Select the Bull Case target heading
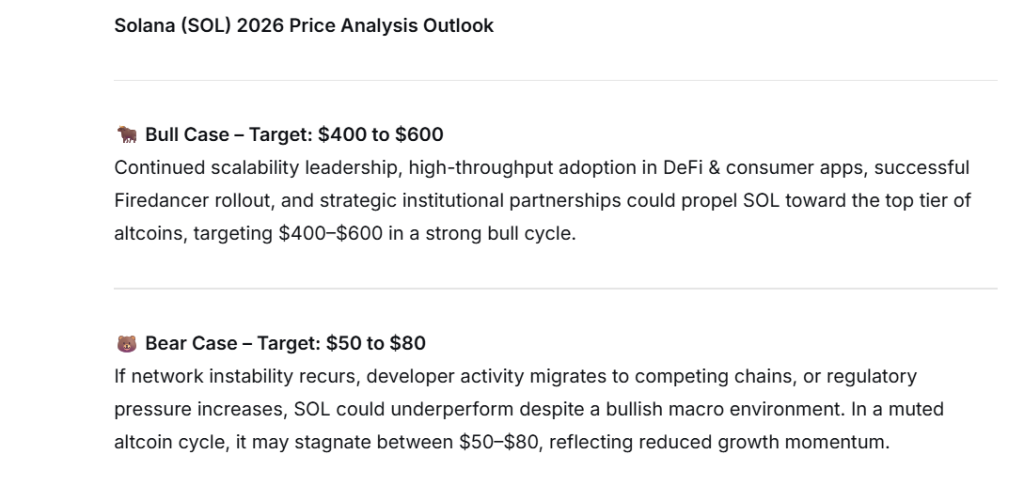 pyautogui.click(x=294, y=134)
